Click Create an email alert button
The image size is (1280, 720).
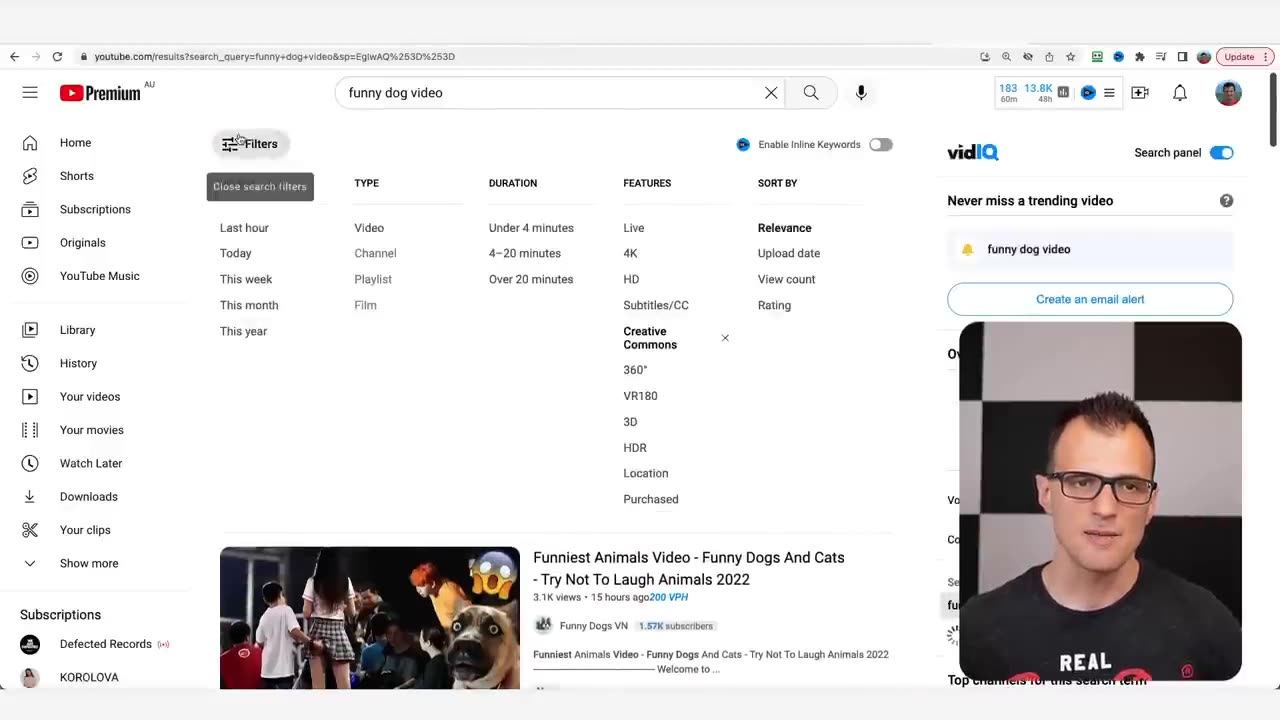coord(1090,299)
